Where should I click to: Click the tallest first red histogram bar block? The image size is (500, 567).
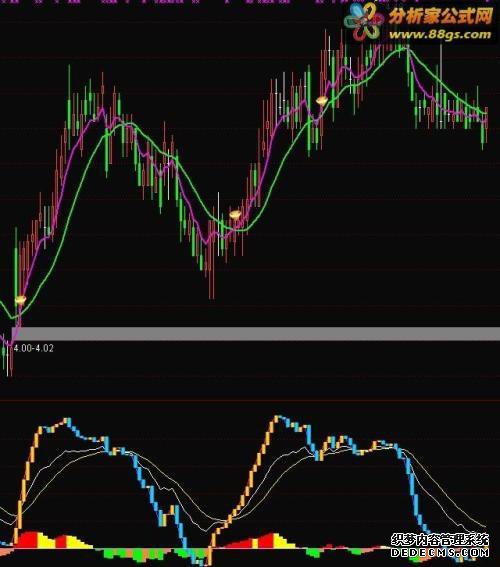pos(28,540)
